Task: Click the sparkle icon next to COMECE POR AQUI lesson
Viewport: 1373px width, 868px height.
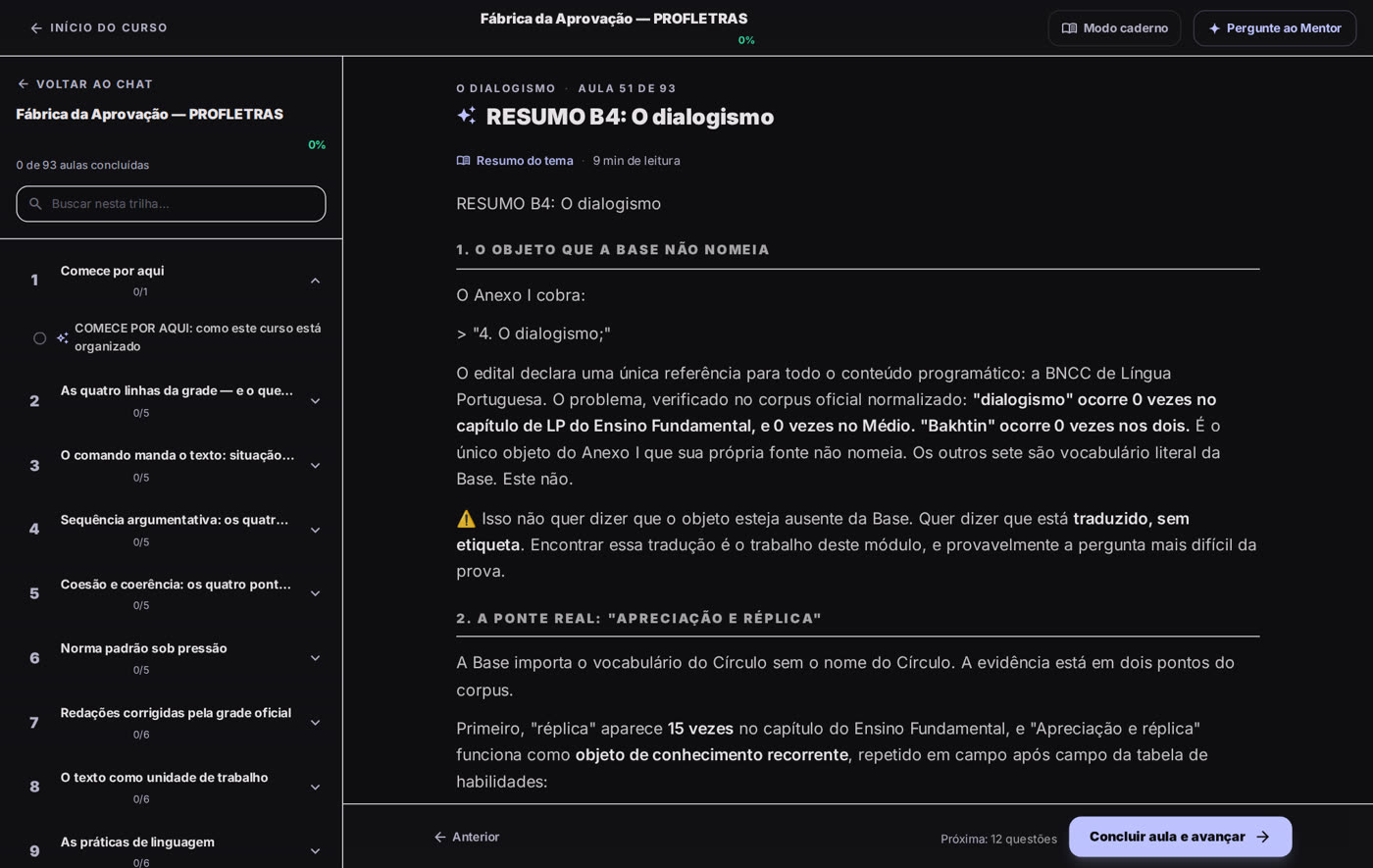Action: click(x=63, y=338)
